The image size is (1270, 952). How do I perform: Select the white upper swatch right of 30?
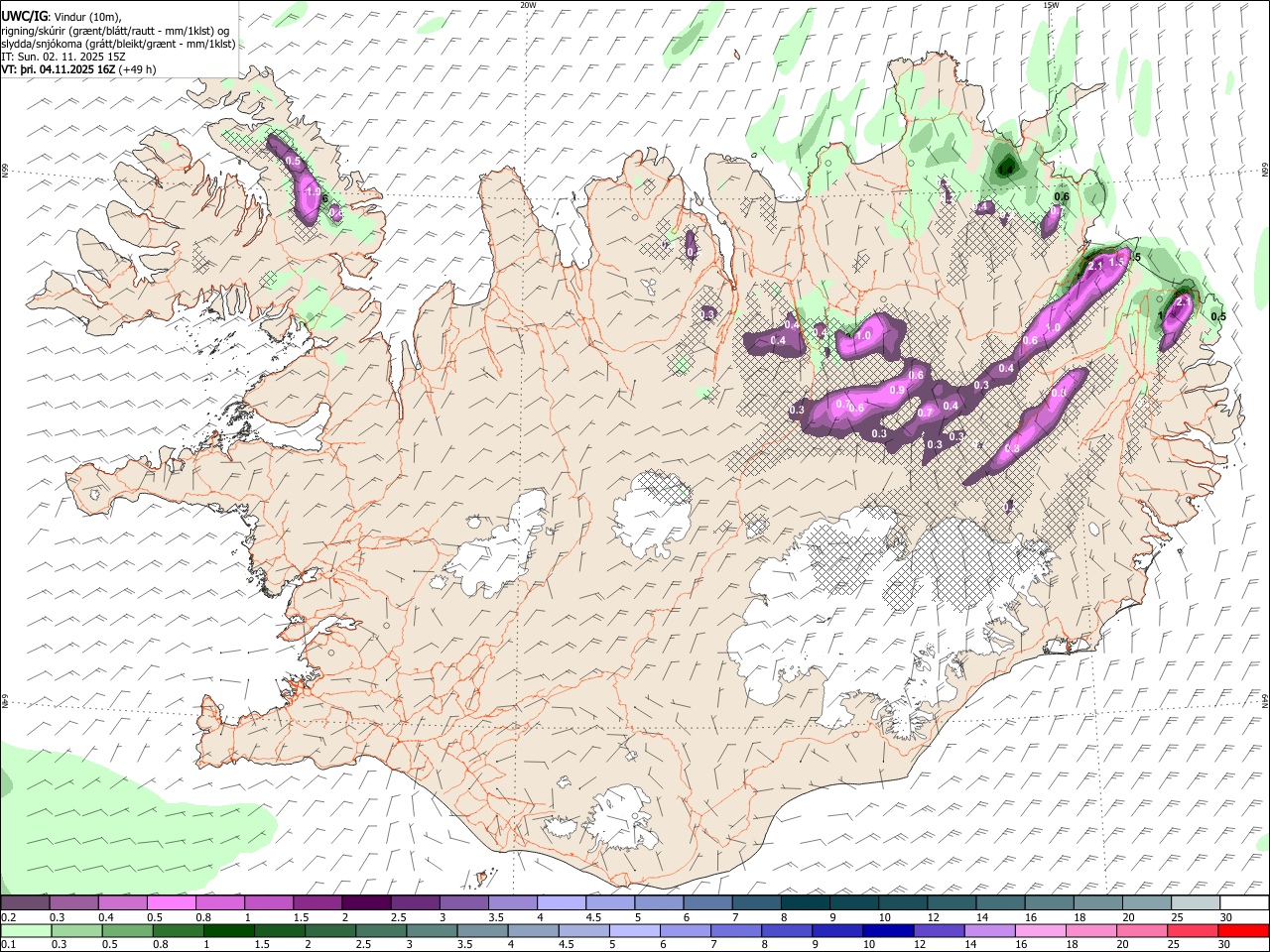[x=1244, y=903]
